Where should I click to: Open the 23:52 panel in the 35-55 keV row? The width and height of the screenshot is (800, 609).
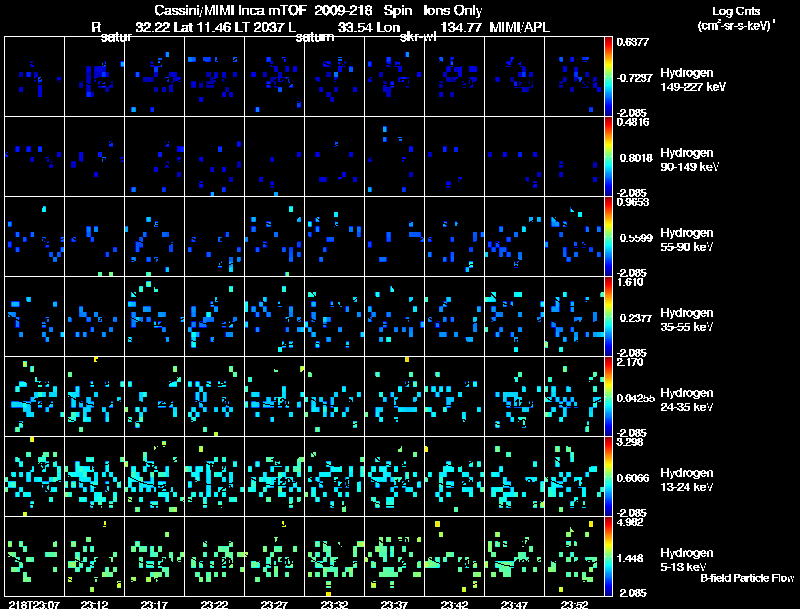(x=574, y=316)
